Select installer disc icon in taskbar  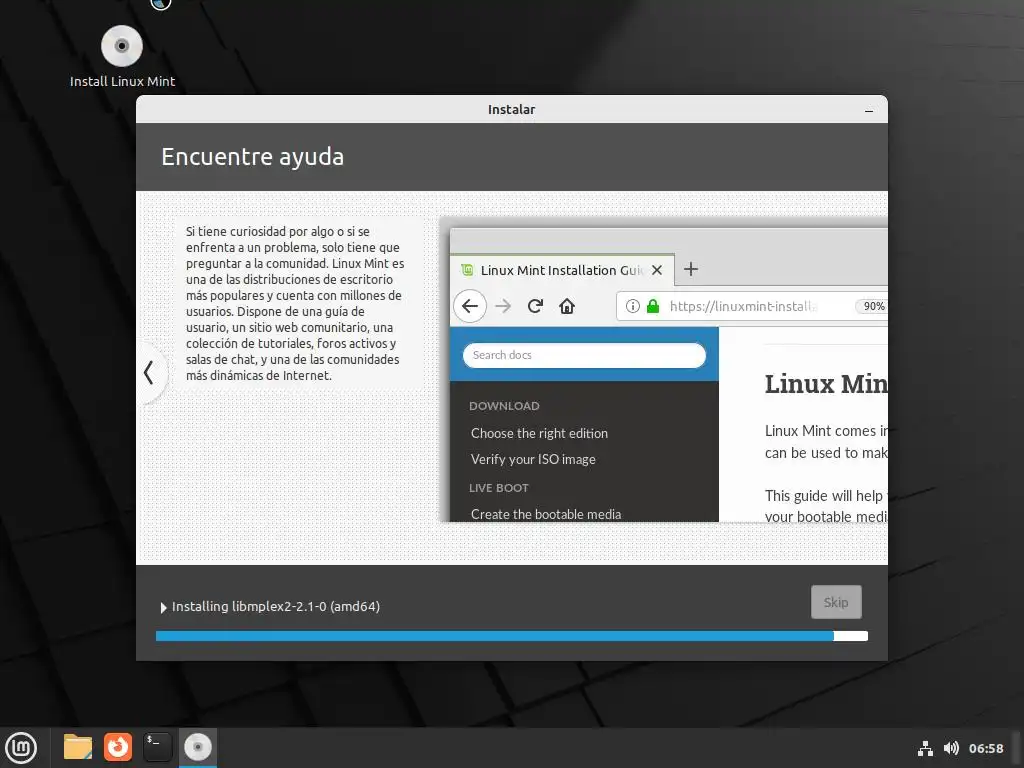pos(198,747)
